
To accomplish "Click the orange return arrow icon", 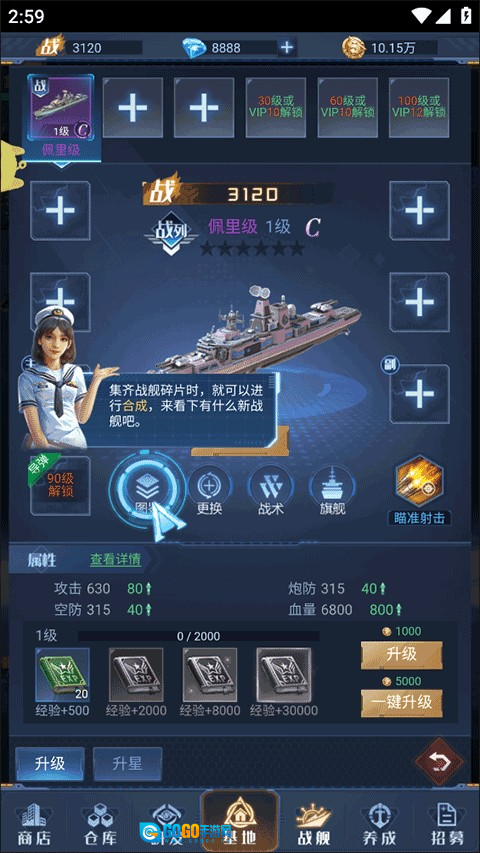I will coord(439,762).
